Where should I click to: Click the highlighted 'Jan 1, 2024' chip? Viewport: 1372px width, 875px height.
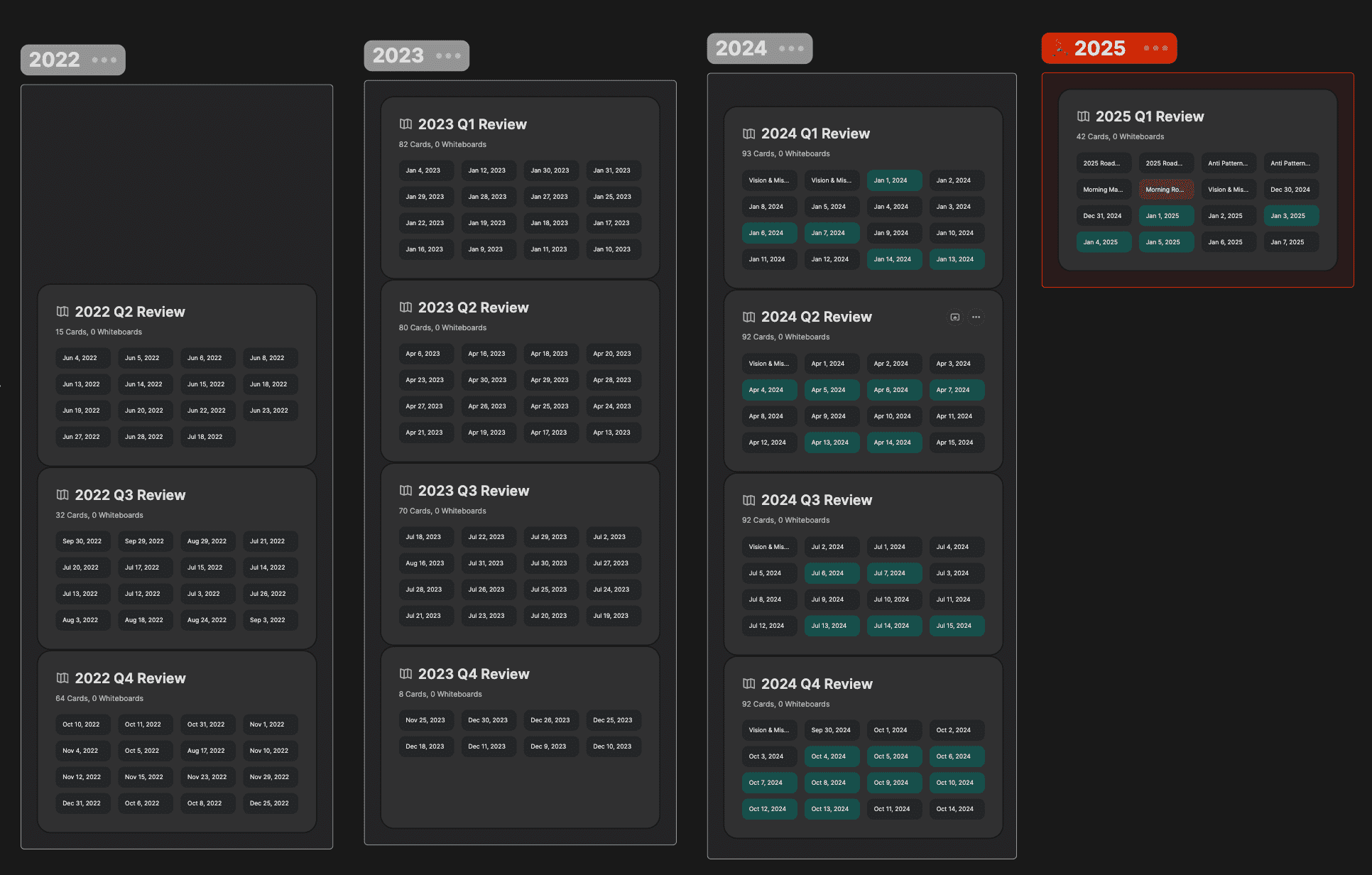894,180
